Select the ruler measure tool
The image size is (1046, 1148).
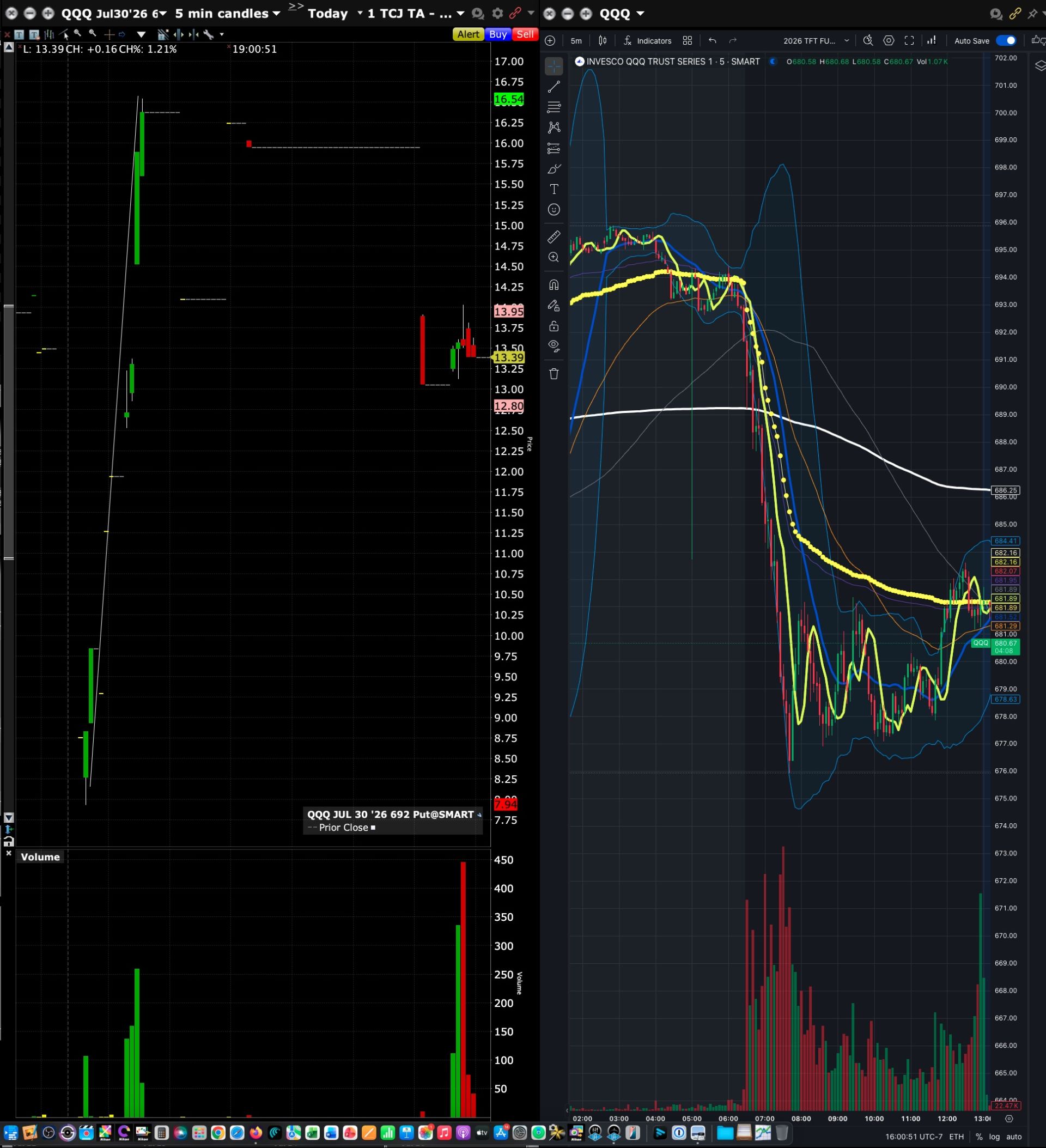point(554,236)
